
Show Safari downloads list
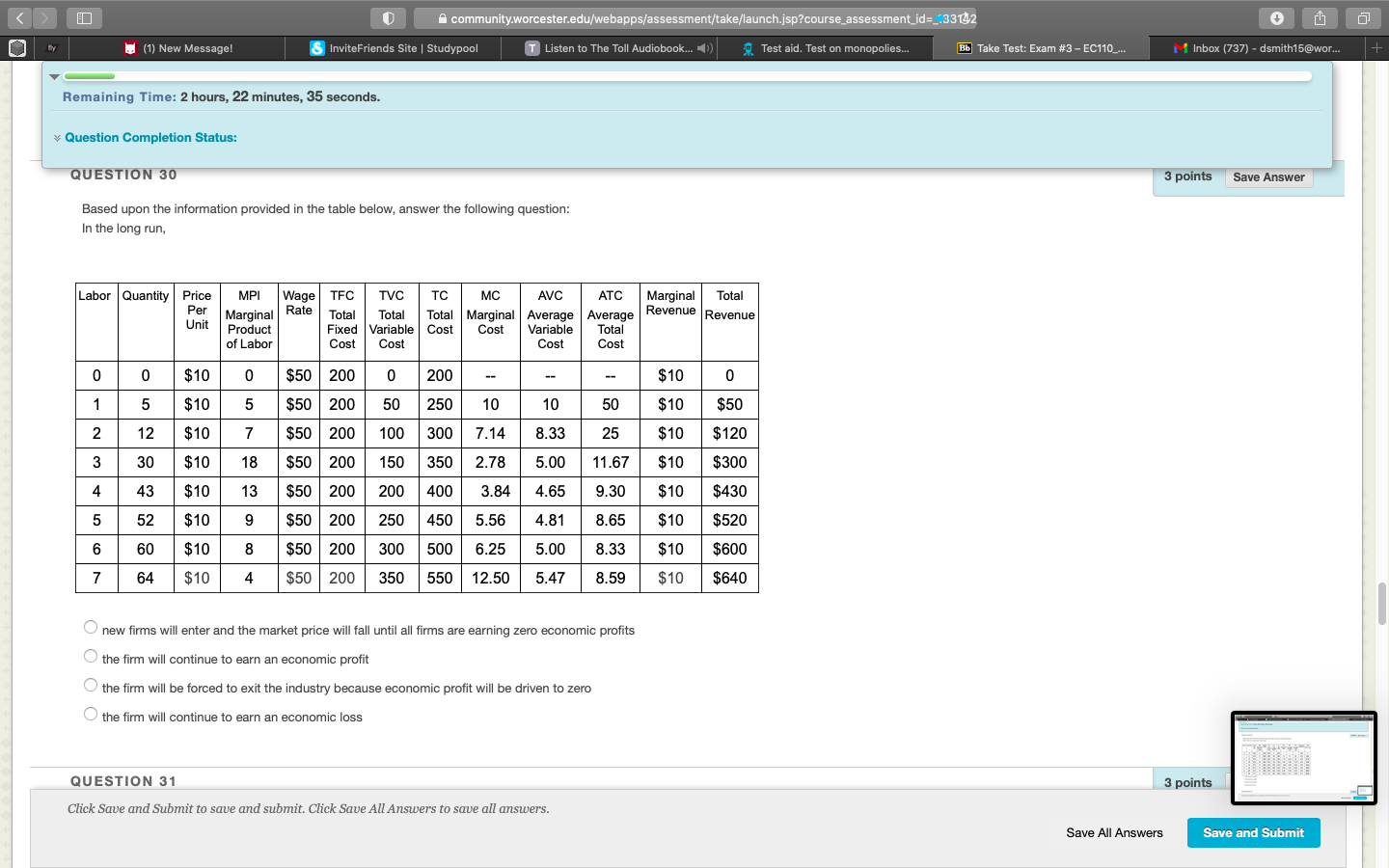[1276, 18]
